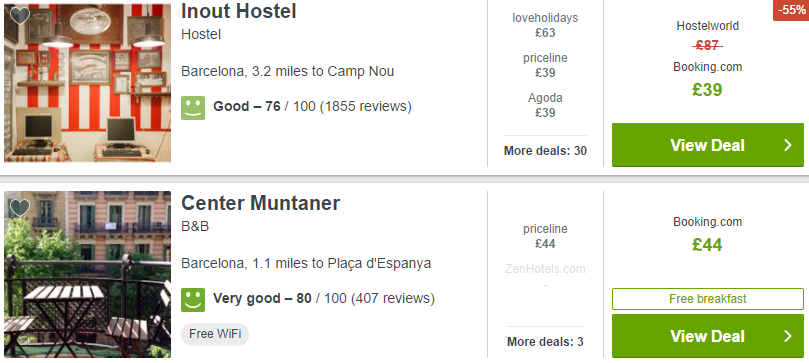
Task: Expand More deals: 30 for Inout Hostel
Action: [x=545, y=151]
